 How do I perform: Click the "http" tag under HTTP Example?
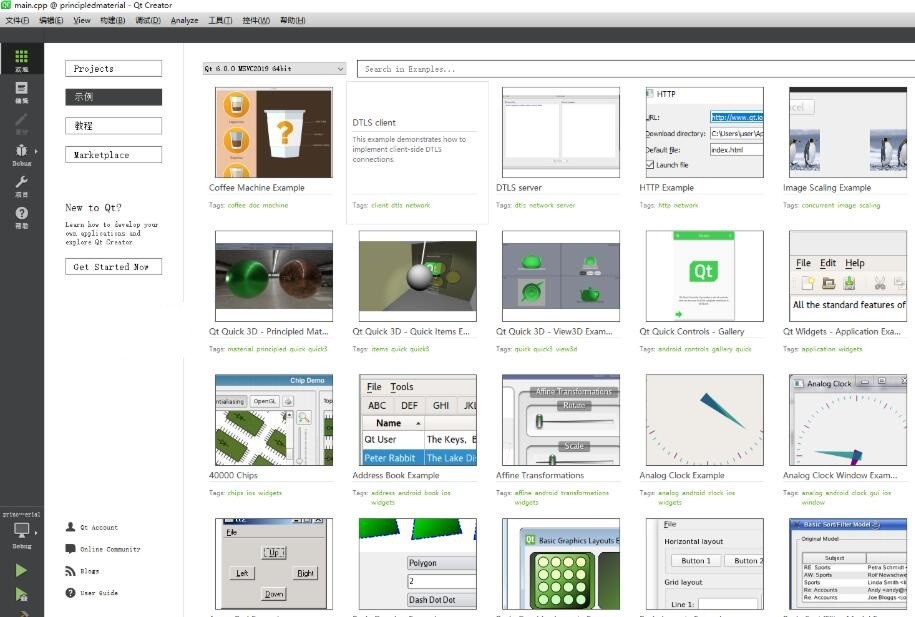(664, 205)
